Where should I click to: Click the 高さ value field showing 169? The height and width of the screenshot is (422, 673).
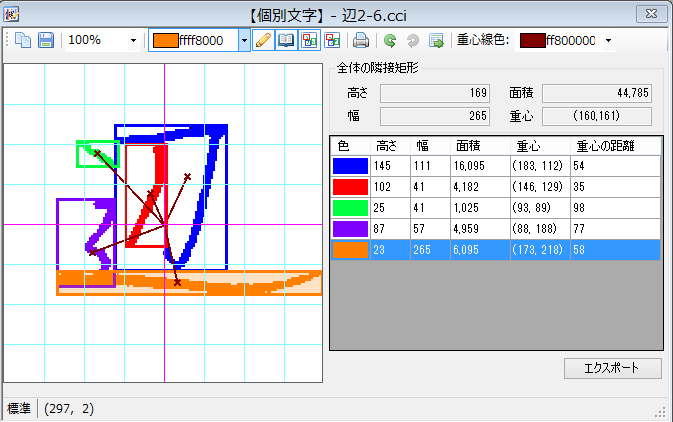435,93
